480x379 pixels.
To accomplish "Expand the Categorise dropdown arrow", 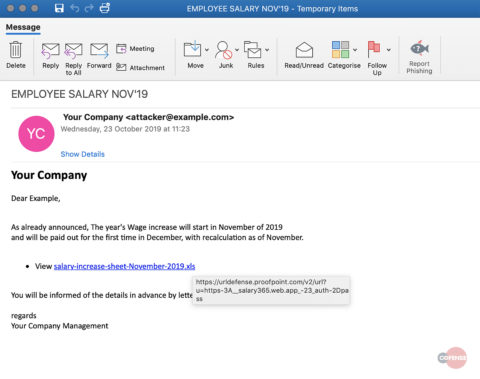I will 355,50.
